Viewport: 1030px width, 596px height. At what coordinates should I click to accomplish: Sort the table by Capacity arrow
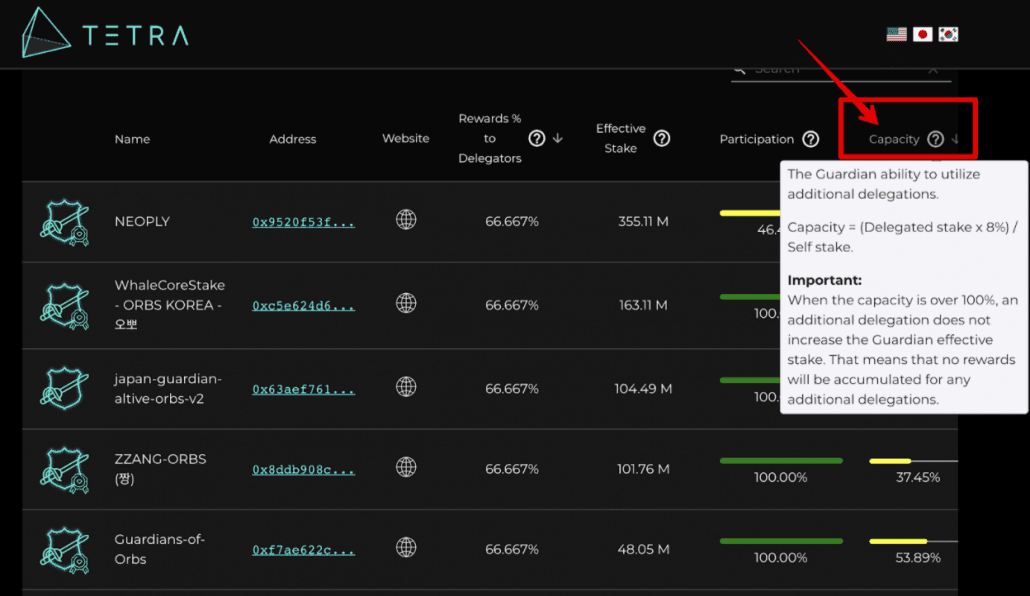pyautogui.click(x=956, y=139)
